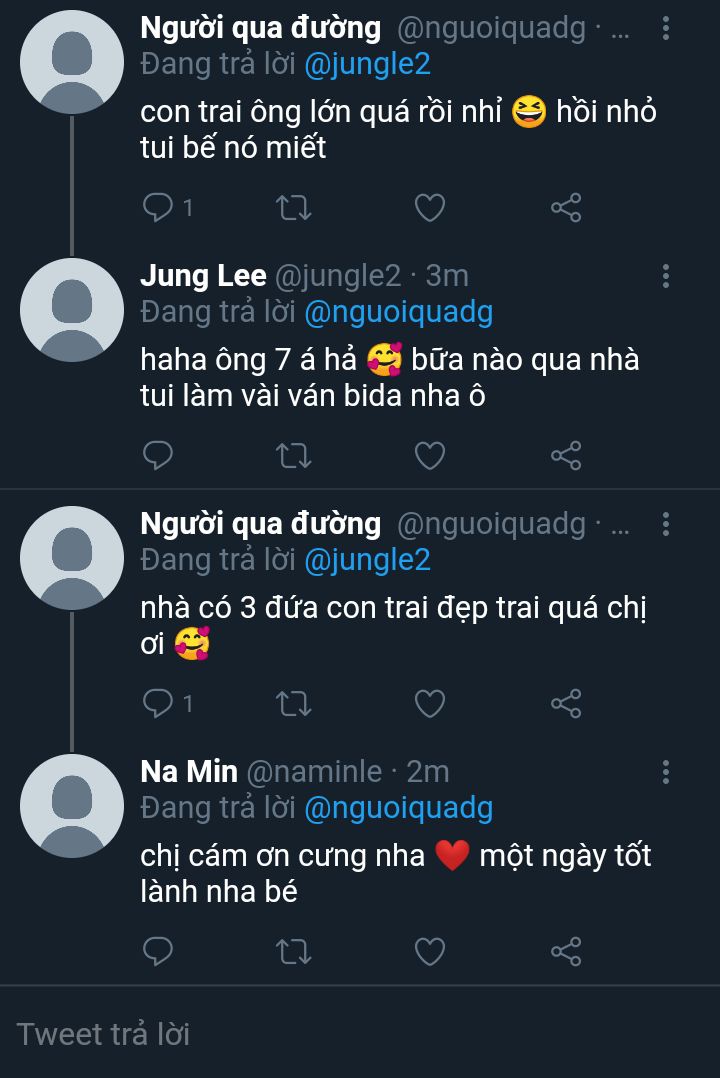
Task: Open more options for Na Min's tweet
Action: click(666, 772)
